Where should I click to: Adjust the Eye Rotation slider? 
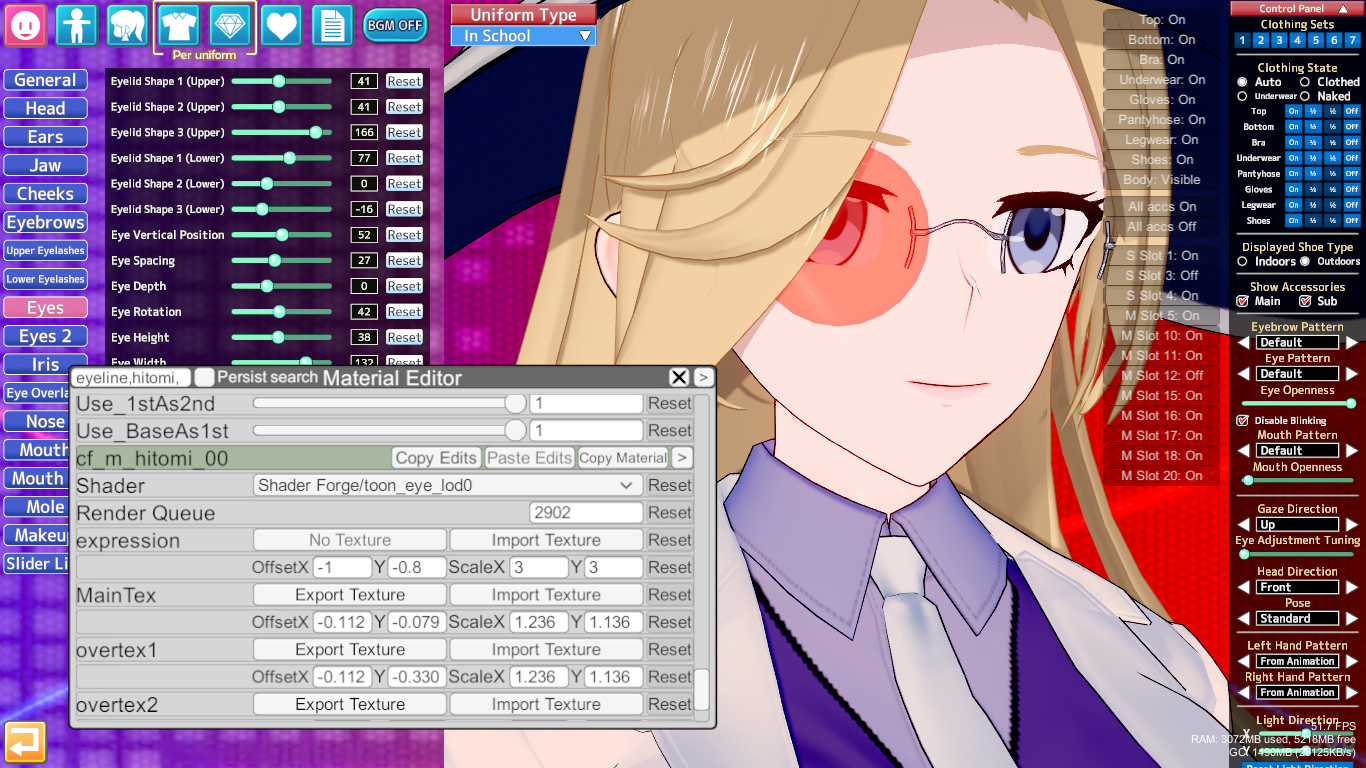tap(279, 312)
